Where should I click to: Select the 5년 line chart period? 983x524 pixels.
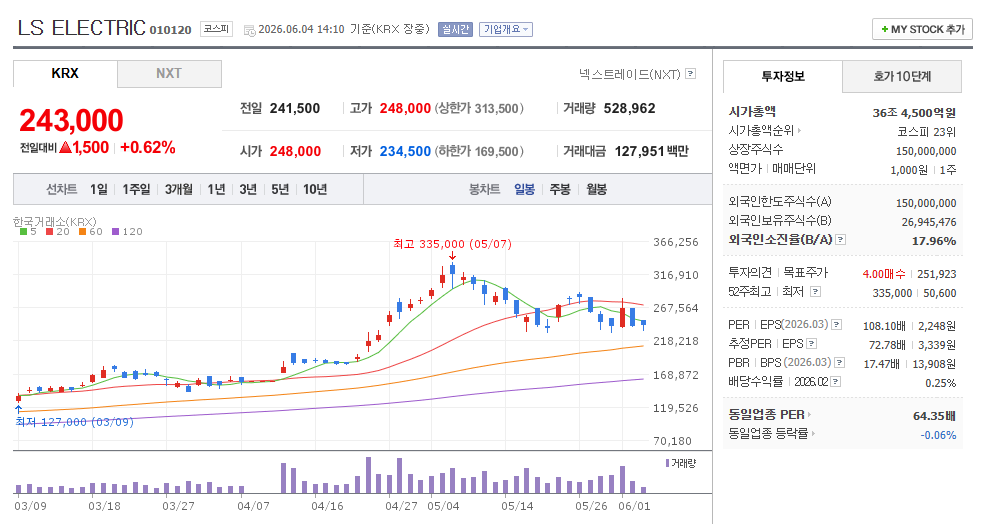click(280, 189)
